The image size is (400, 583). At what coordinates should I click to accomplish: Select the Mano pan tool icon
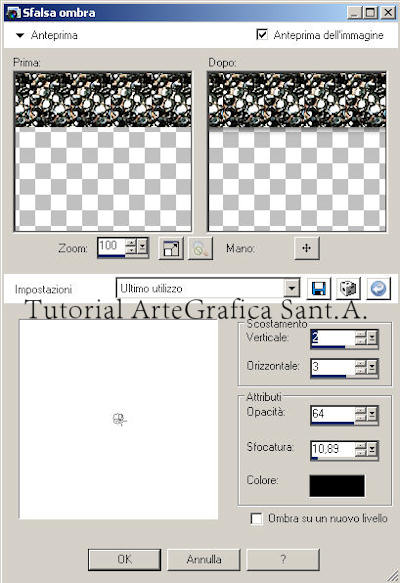[307, 248]
